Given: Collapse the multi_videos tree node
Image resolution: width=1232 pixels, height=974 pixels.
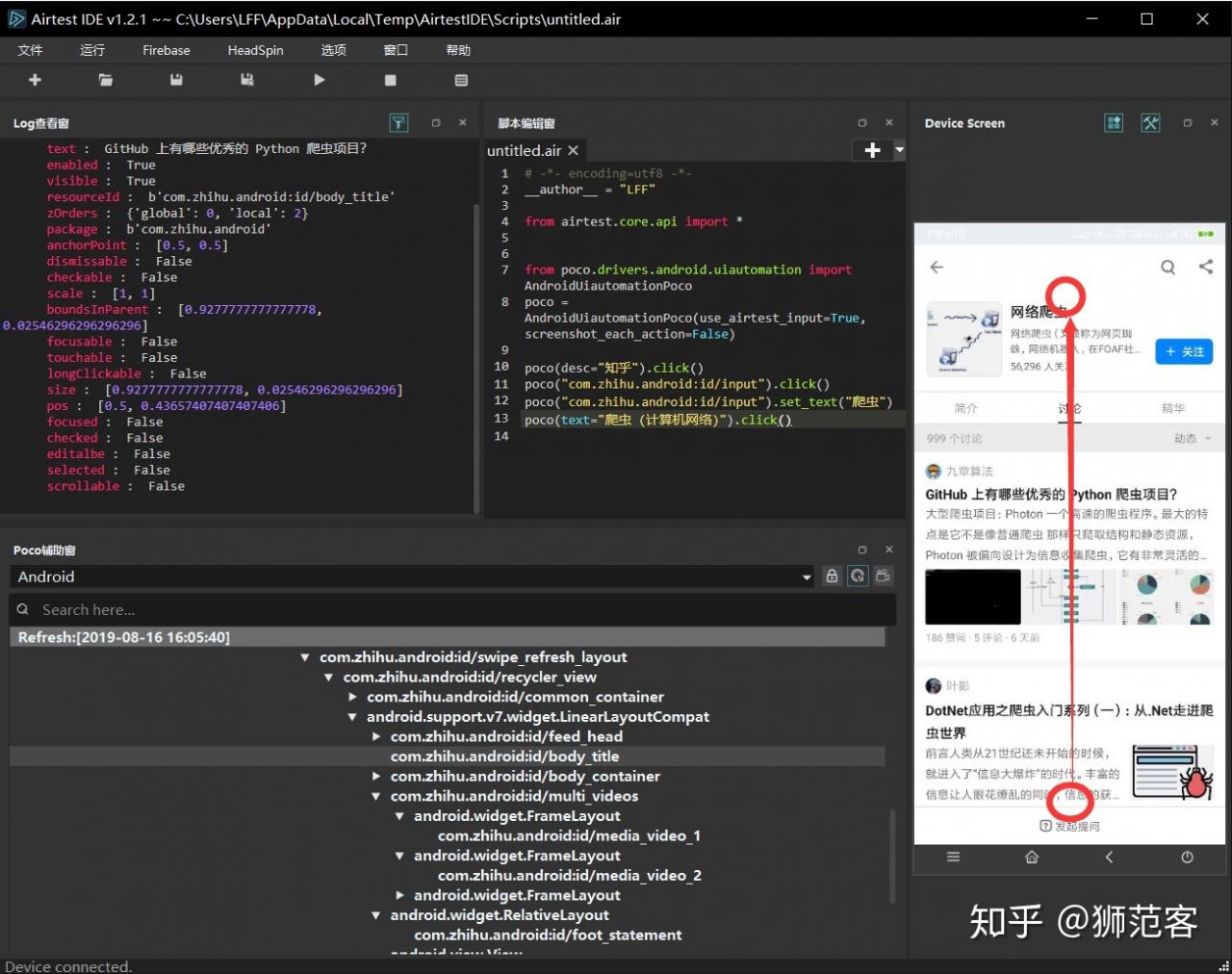Looking at the screenshot, I should tap(376, 796).
